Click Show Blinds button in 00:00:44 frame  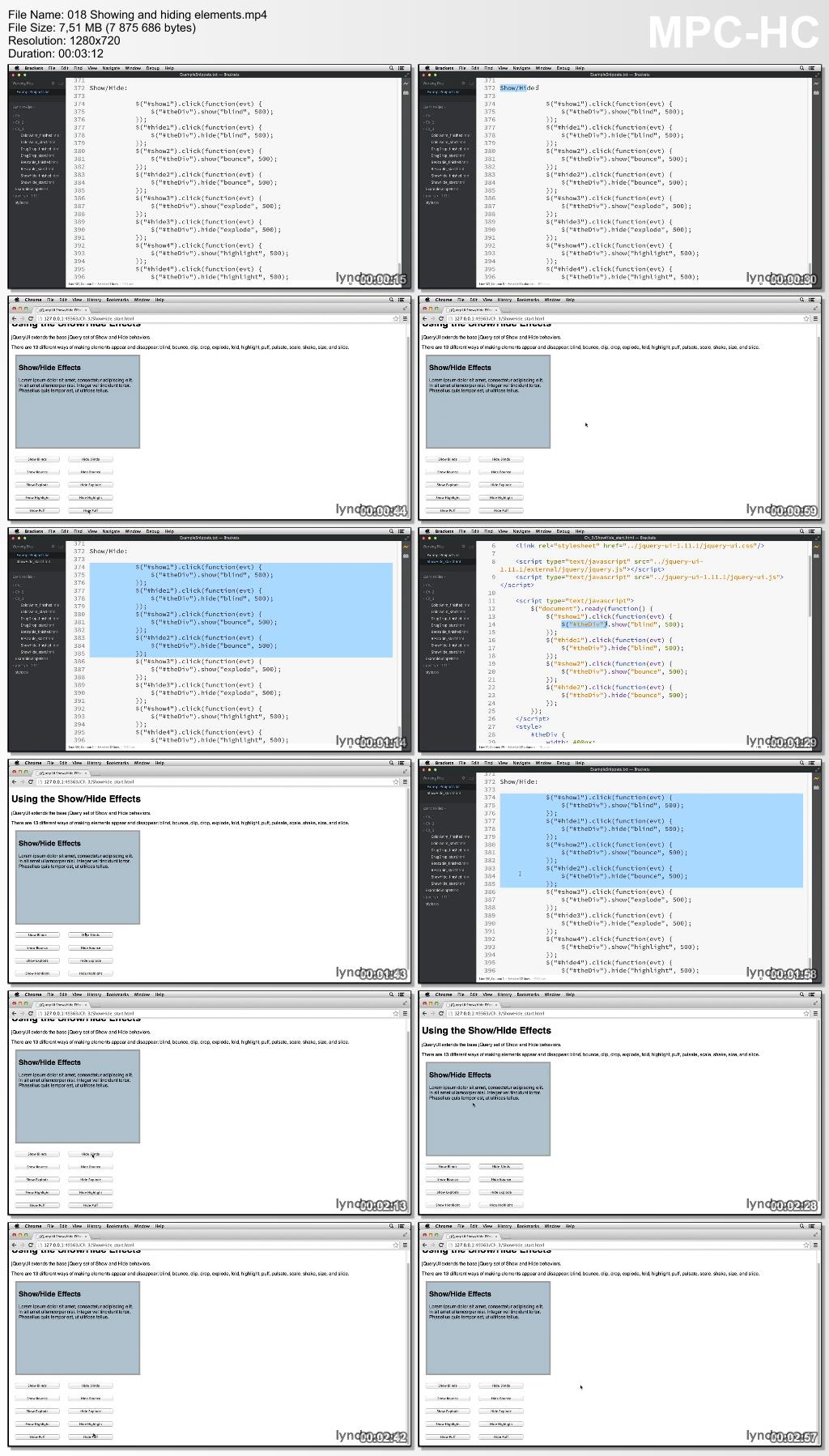tap(37, 459)
